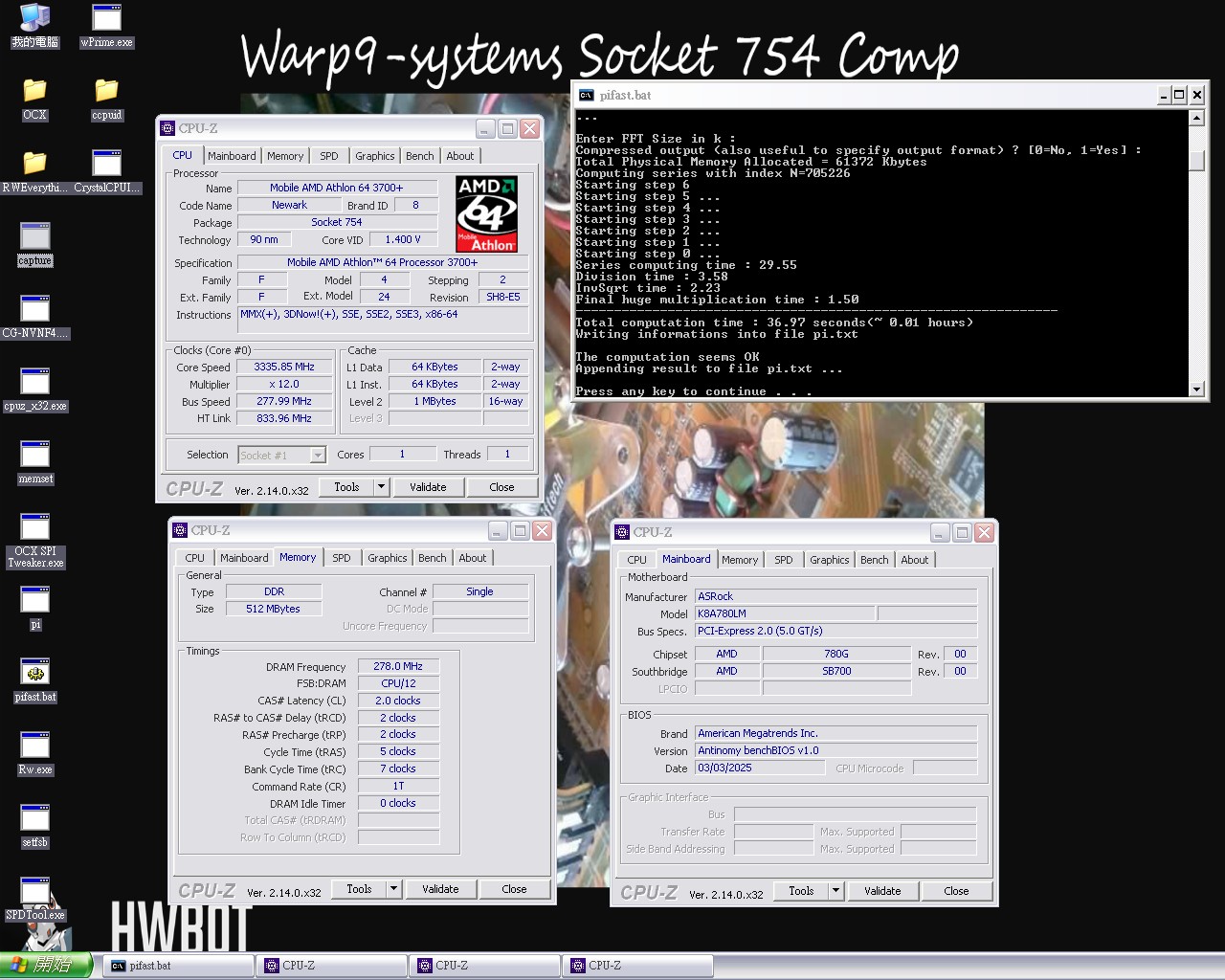Click the Memory size 512 MBytes value
Viewport: 1225px width, 980px height.
tap(274, 609)
